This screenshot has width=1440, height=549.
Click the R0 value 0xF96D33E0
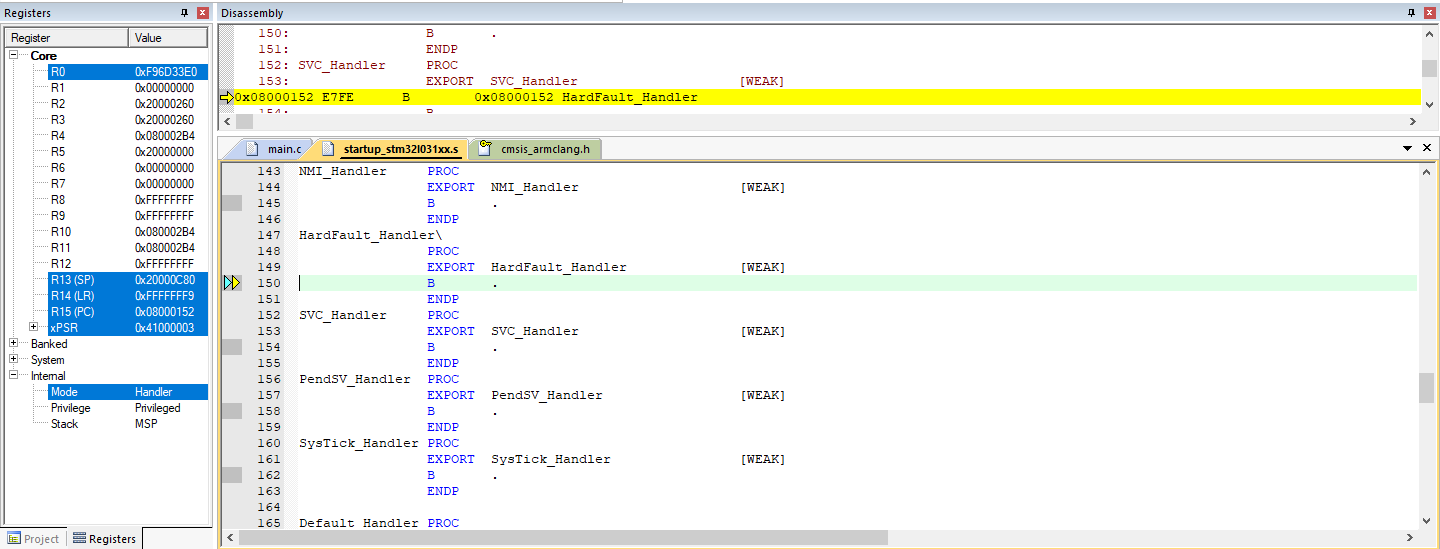165,72
